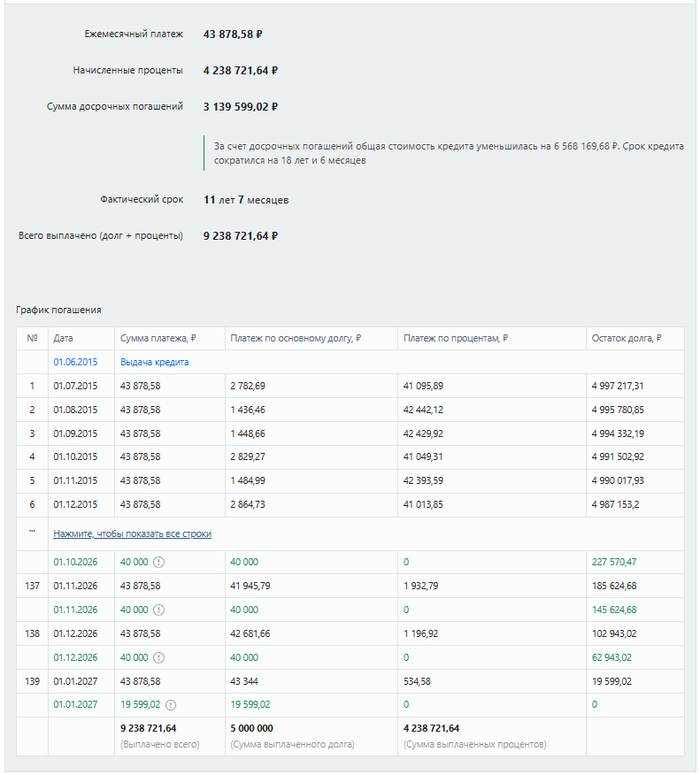Click info icon next to 19 599,02 payment
This screenshot has height=775, width=700.
(x=171, y=705)
